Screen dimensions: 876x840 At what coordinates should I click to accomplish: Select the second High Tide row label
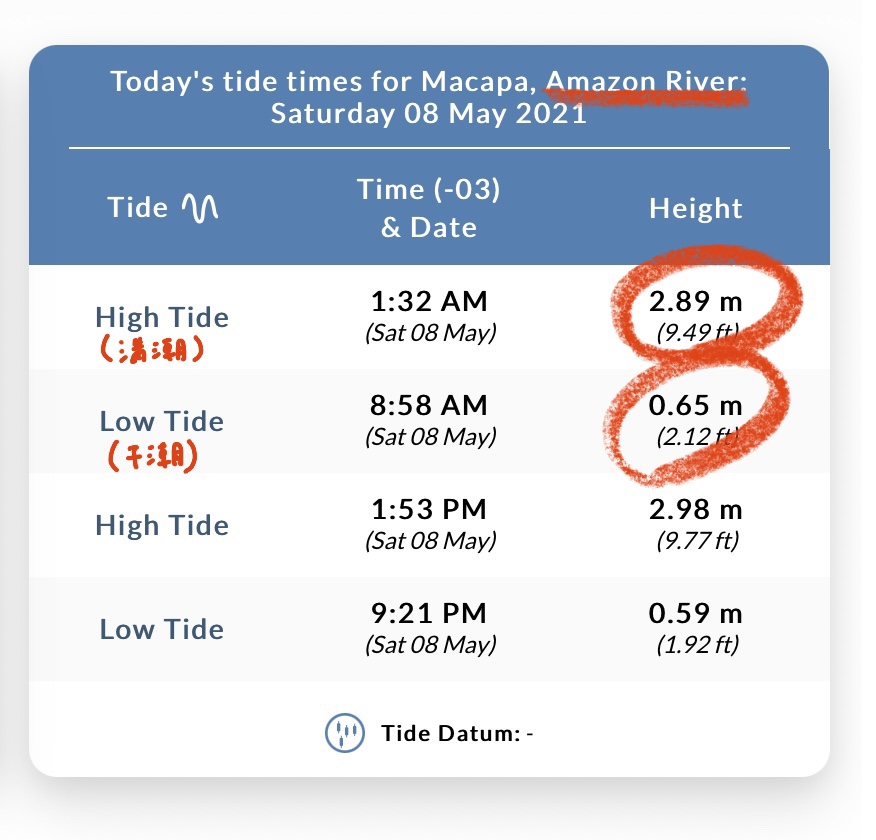click(162, 525)
